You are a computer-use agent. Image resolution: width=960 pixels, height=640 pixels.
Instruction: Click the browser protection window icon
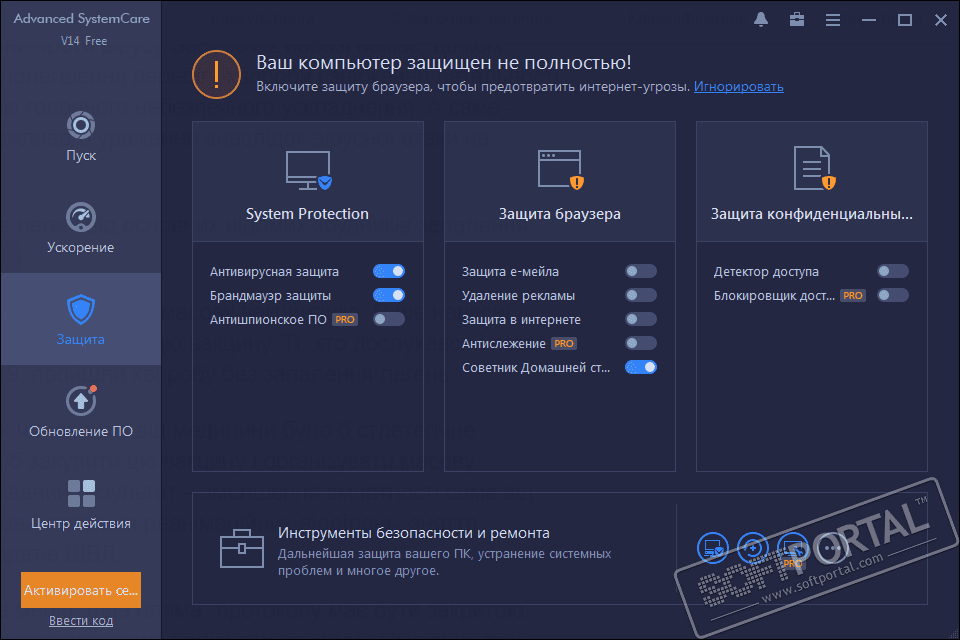561,169
